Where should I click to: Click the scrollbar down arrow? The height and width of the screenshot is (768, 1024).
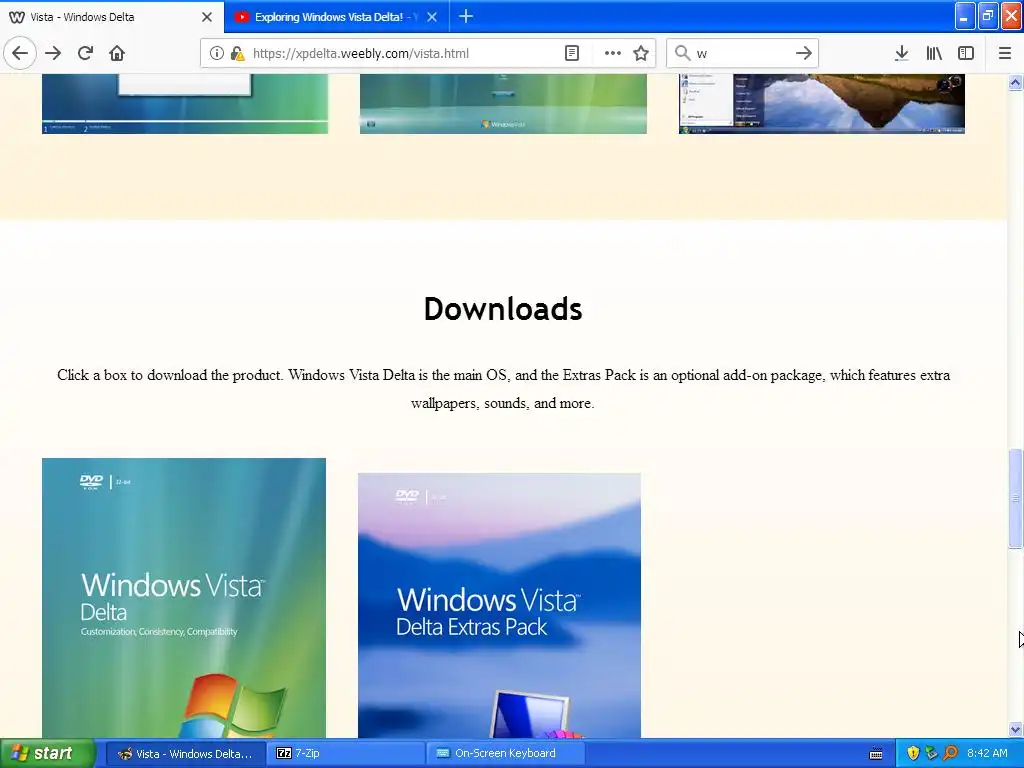pyautogui.click(x=1016, y=729)
